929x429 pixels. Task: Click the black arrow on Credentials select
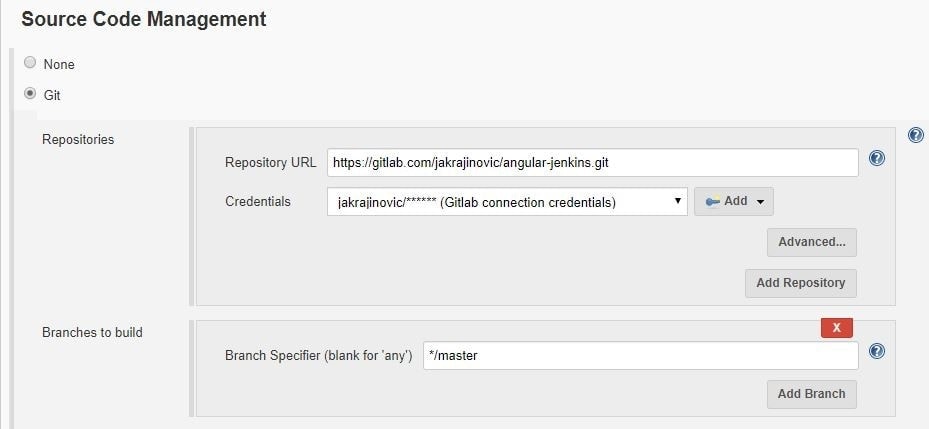click(x=677, y=201)
